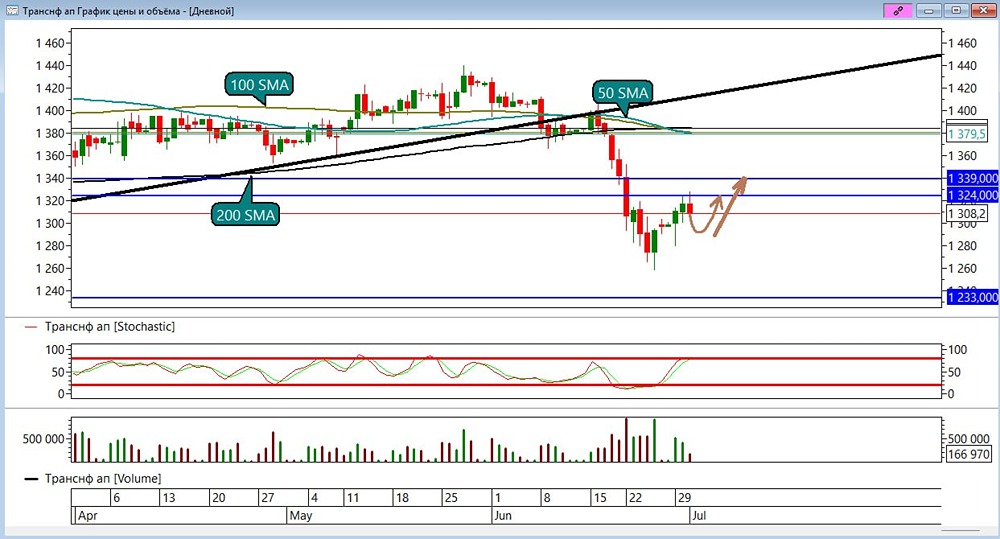This screenshot has width=1000, height=539.
Task: Click the 1 379,5 moving average value label
Action: [967, 134]
